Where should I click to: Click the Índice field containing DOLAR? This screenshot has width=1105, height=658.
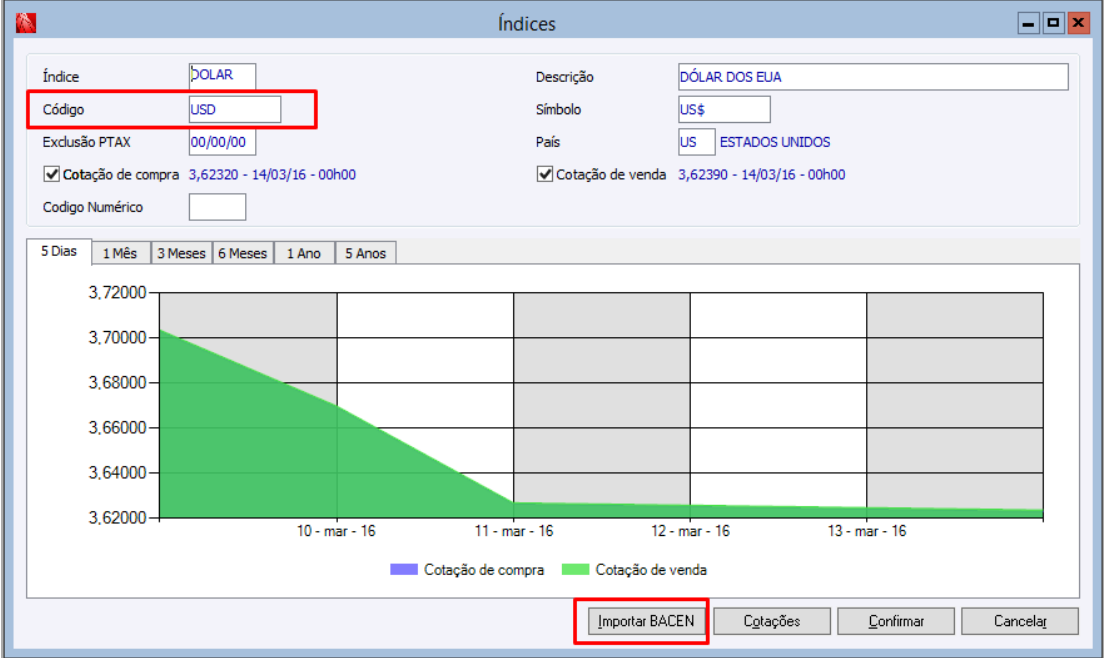pyautogui.click(x=222, y=76)
